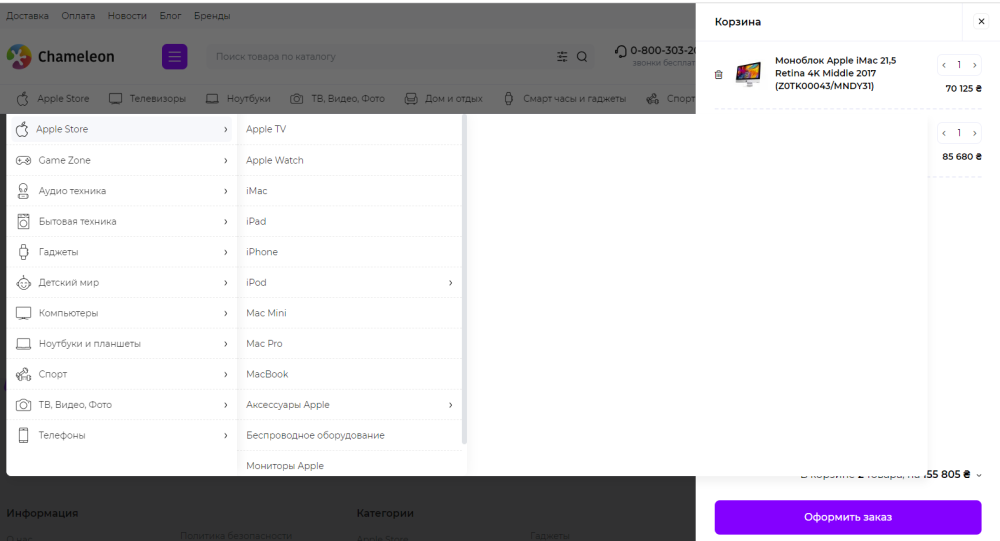Expand Game Zone submenu chevron
This screenshot has width=1000, height=541.
(x=226, y=160)
